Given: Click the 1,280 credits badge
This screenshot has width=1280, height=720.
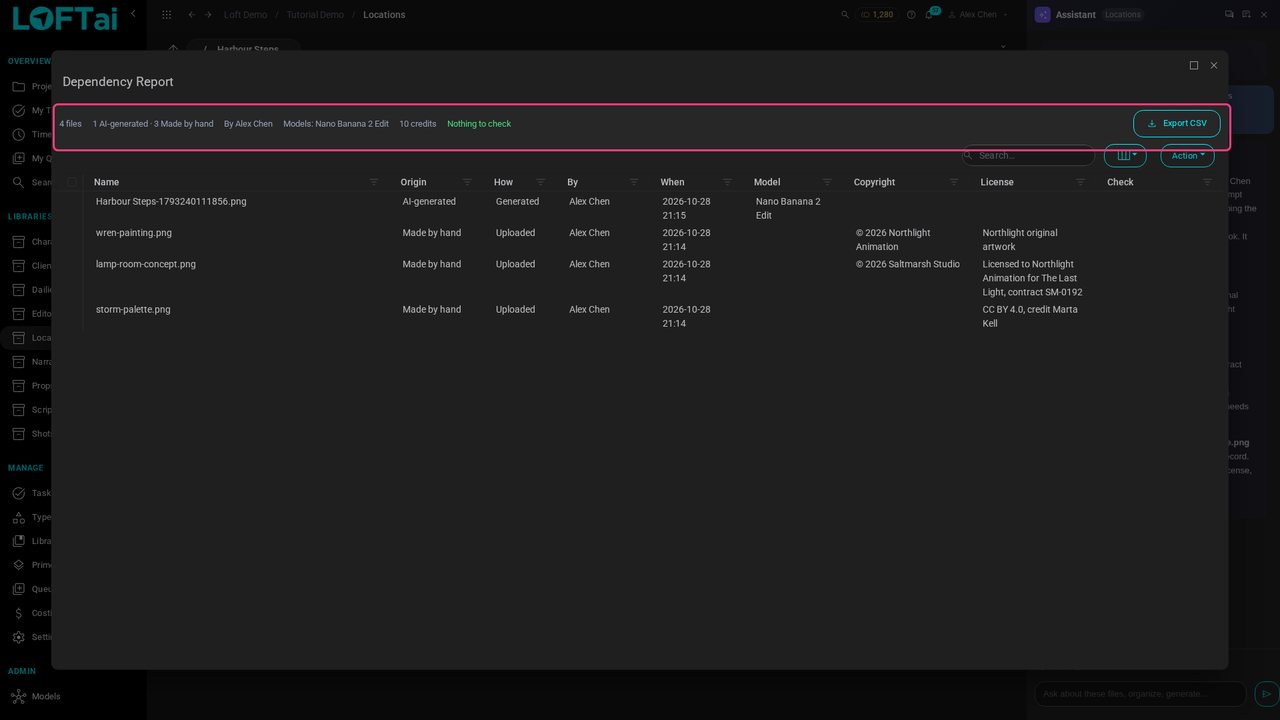Looking at the screenshot, I should pos(877,15).
